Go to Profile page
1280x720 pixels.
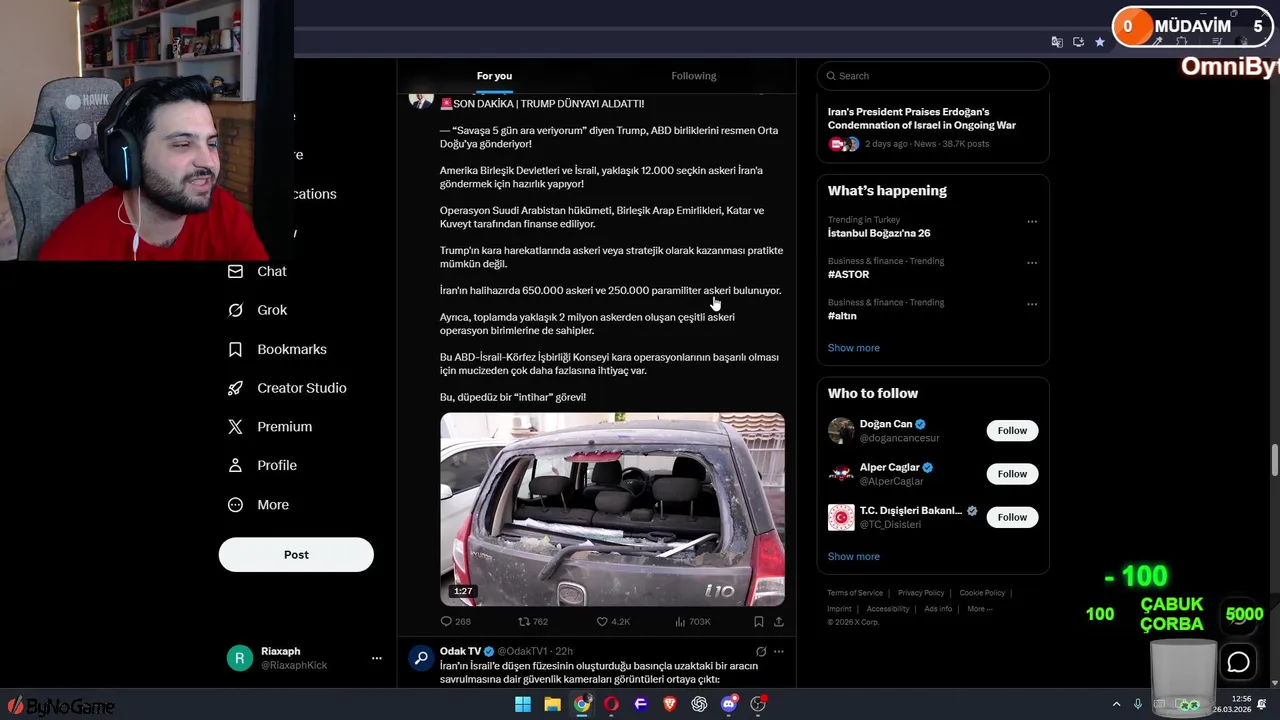click(x=262, y=465)
